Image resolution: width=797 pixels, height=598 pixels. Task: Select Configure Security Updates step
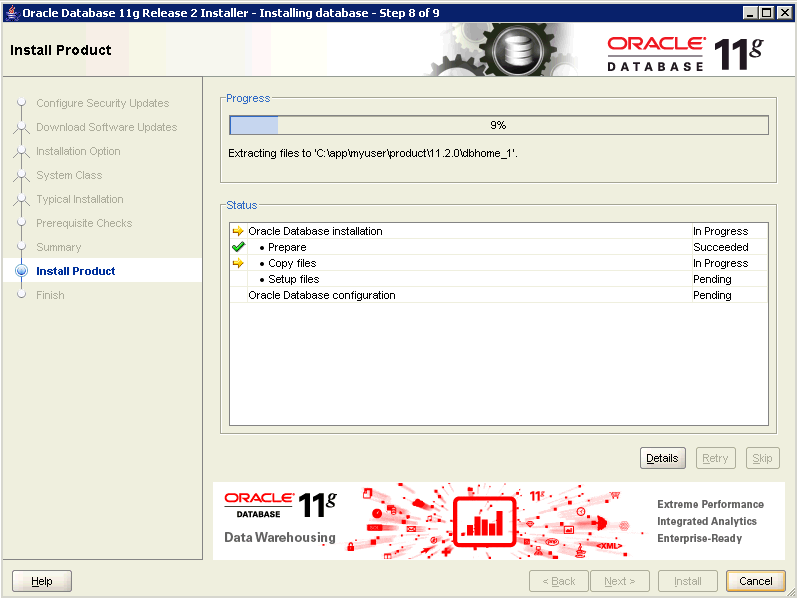[102, 103]
